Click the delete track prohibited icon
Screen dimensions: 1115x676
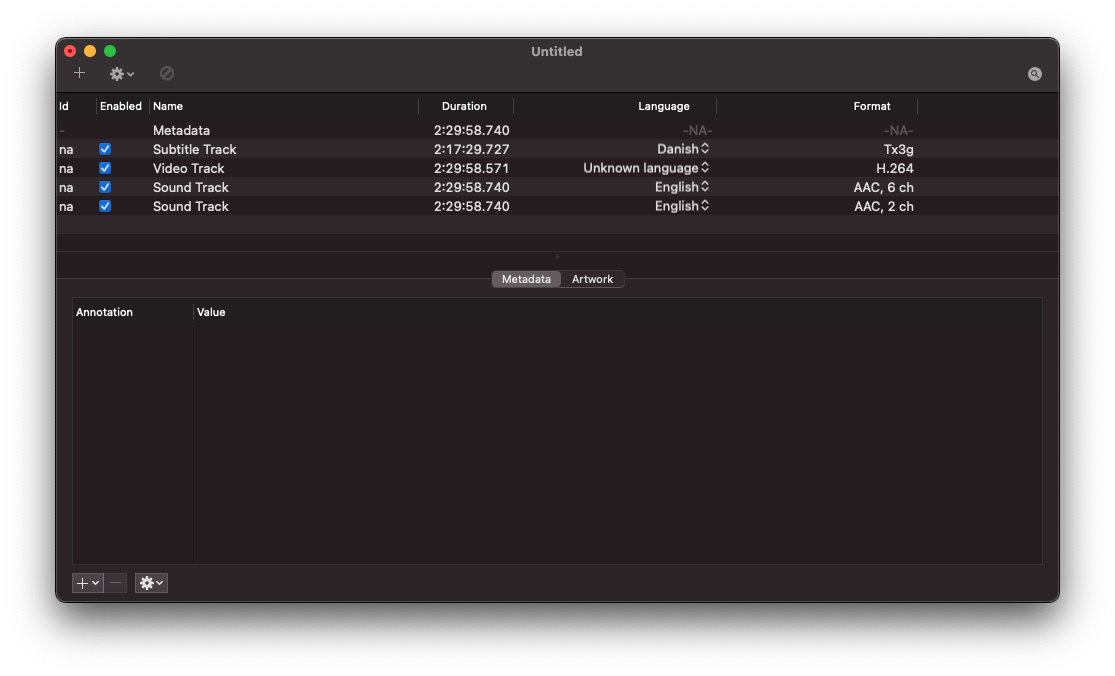coord(167,73)
